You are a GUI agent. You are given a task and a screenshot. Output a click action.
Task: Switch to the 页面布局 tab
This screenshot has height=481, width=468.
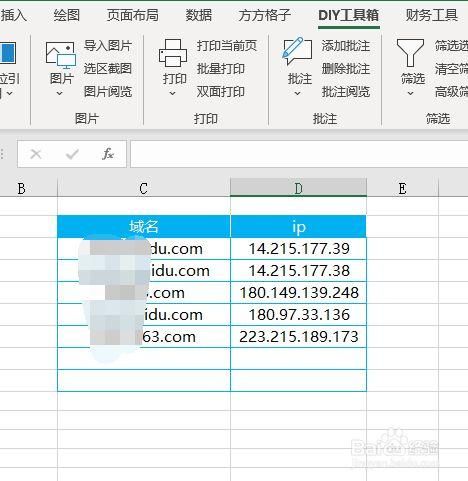[x=133, y=15]
